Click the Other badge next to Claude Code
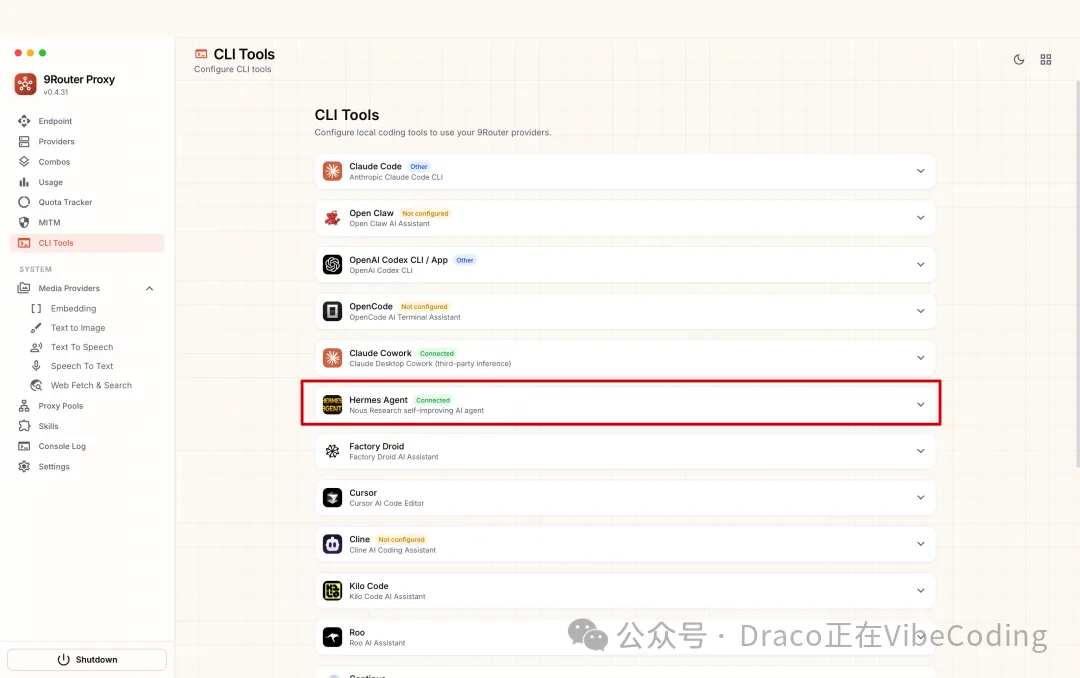Viewport: 1080px width, 678px height. click(x=419, y=167)
